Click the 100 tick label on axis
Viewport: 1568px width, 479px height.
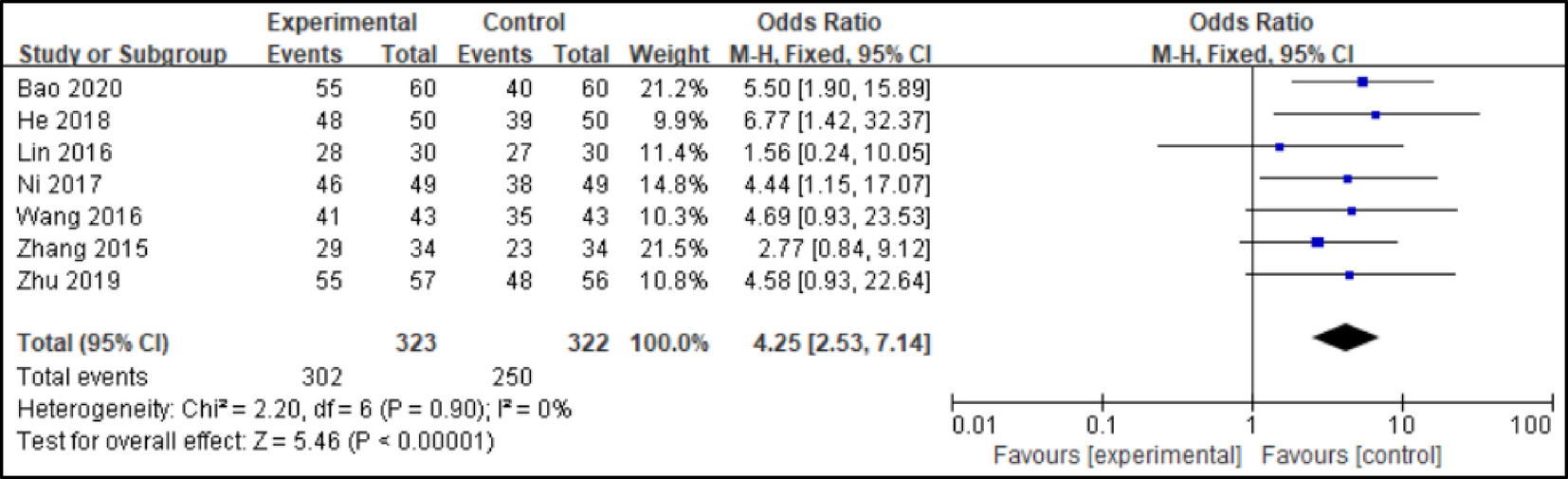pyautogui.click(x=1530, y=425)
